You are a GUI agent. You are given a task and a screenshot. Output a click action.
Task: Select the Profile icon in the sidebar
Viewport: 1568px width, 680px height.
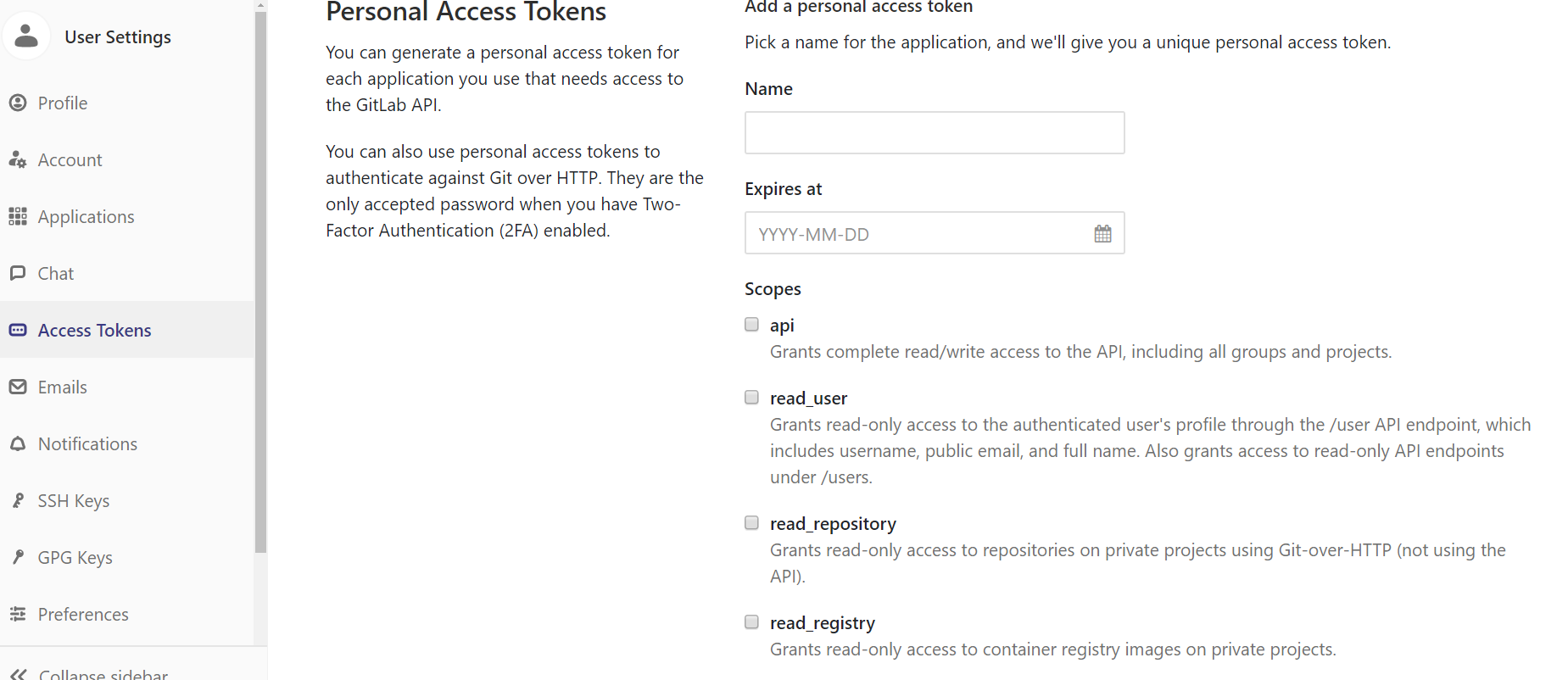tap(19, 103)
